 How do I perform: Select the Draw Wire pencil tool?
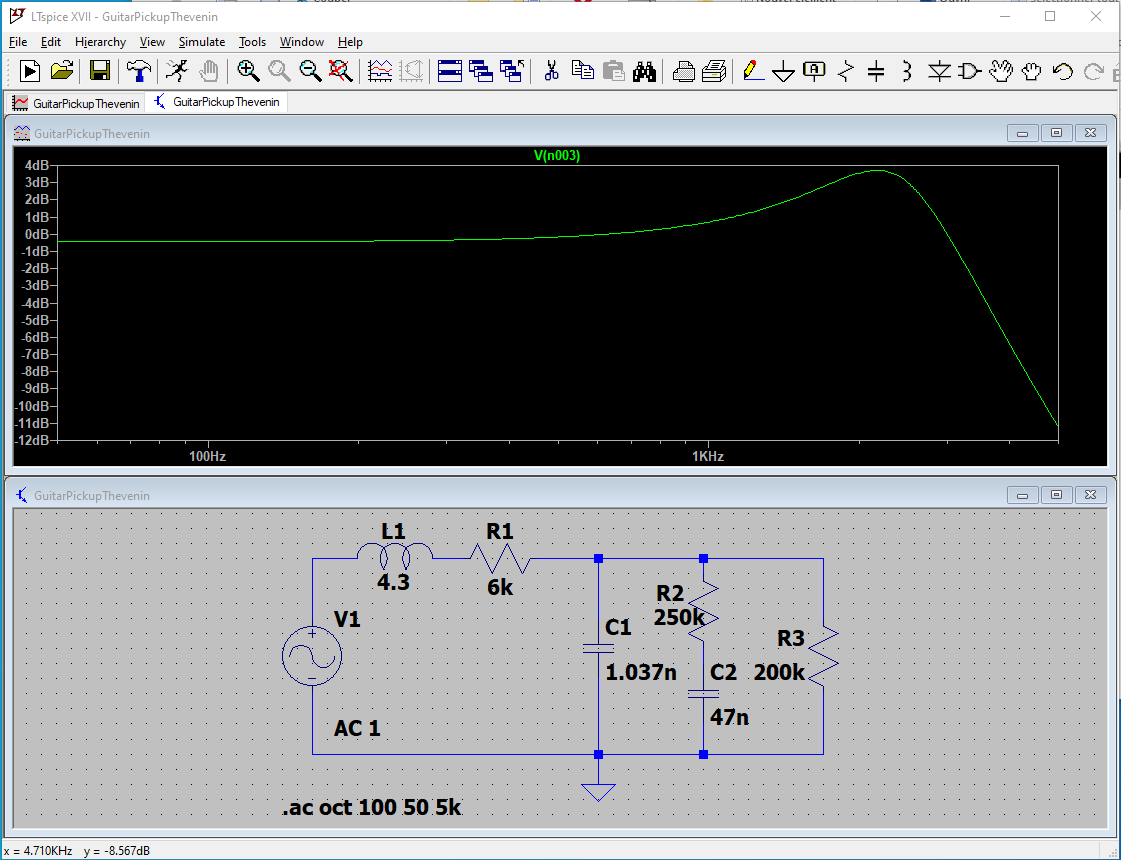pos(751,71)
